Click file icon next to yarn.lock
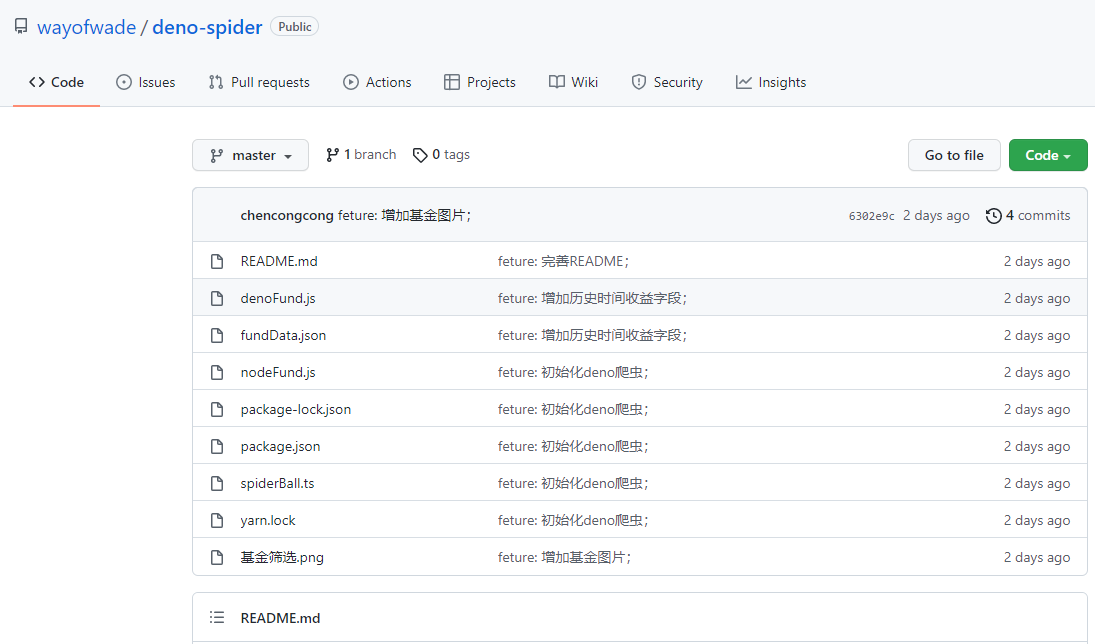The image size is (1095, 644). point(217,520)
